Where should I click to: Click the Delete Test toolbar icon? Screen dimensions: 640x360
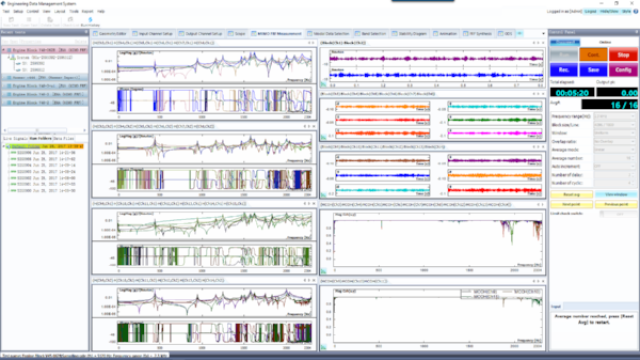click(50, 19)
